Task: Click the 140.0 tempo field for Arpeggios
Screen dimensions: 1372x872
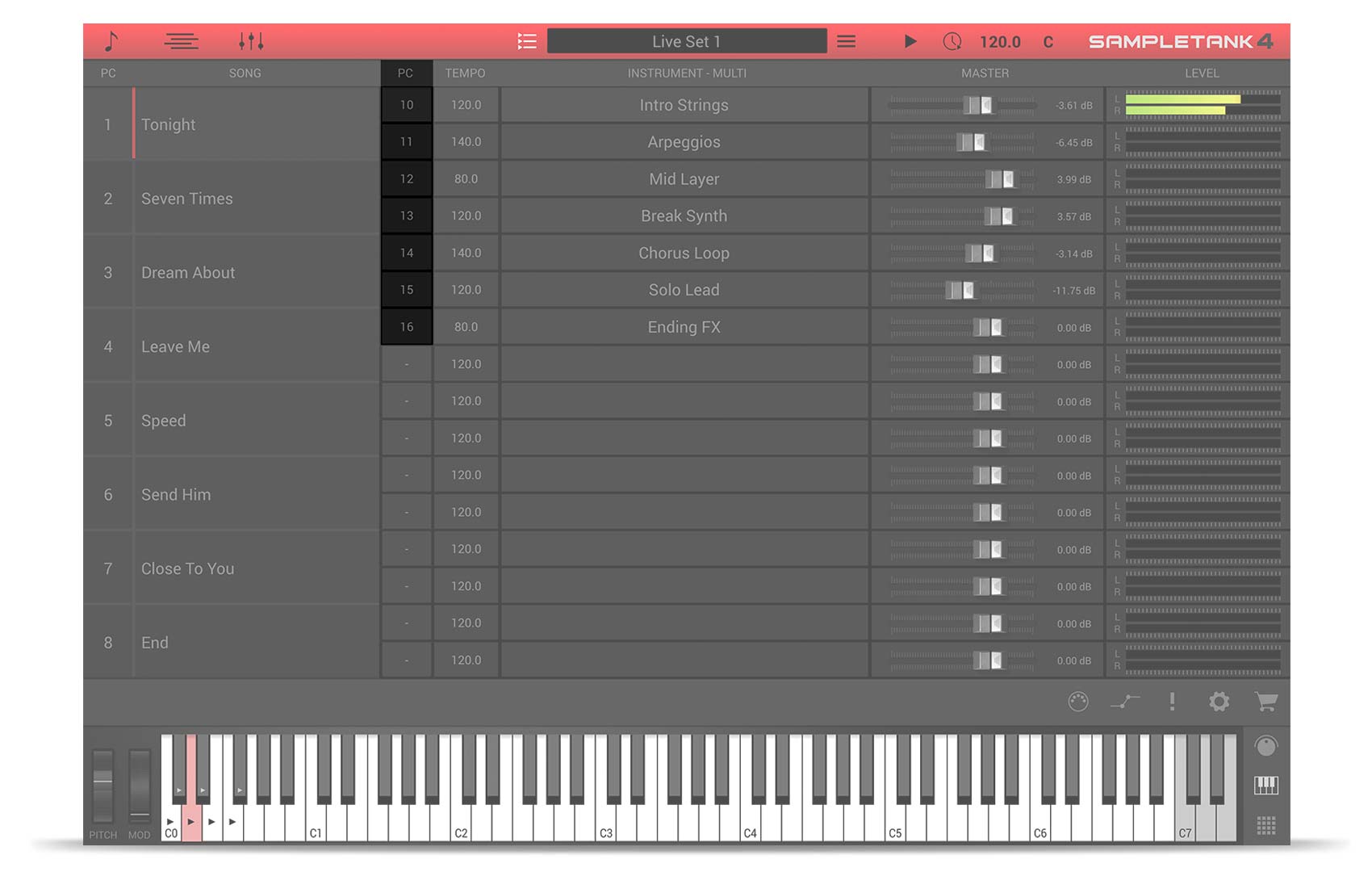Action: 466,142
